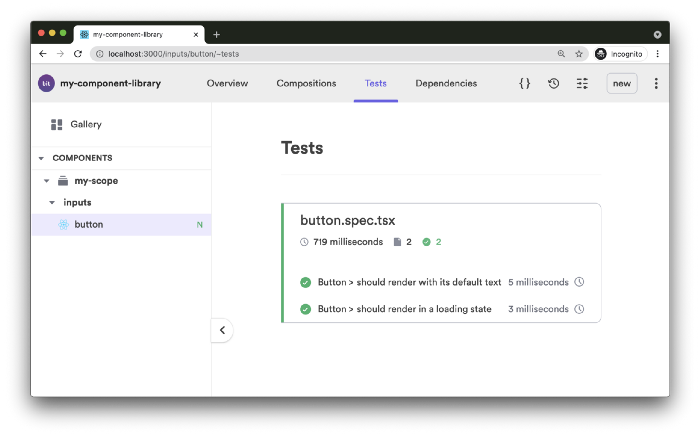The image size is (700, 437).
Task: Open the tab search dropdown in title bar
Action: click(657, 34)
